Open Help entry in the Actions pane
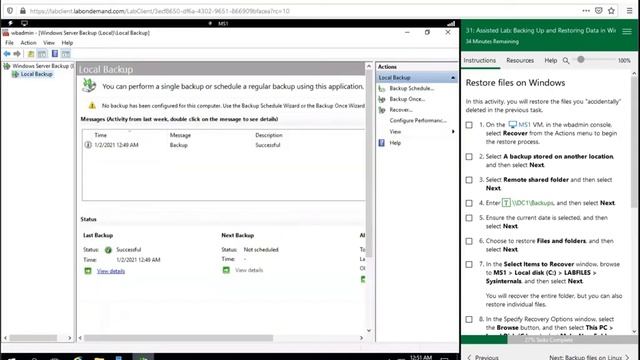640x360 pixels. [395, 143]
